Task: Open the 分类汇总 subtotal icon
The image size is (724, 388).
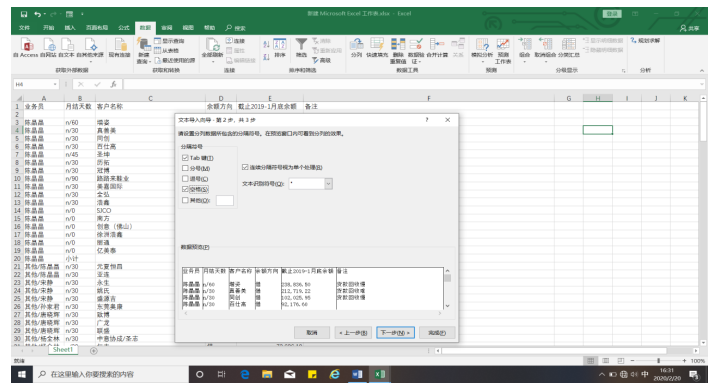Action: (x=568, y=44)
